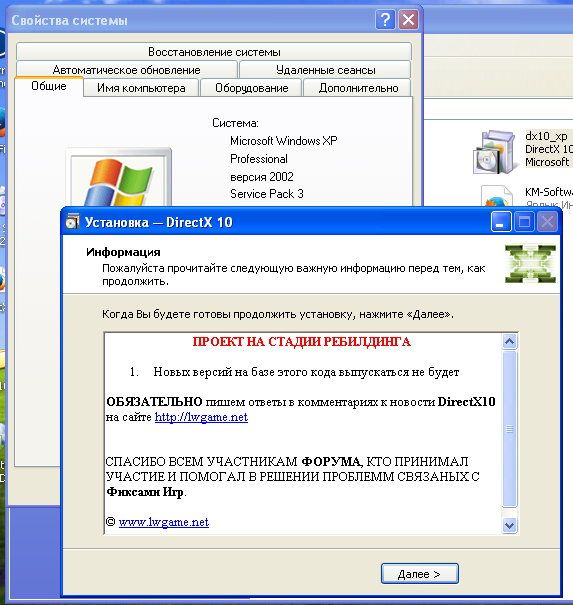This screenshot has height=605, width=573.
Task: Open the http://lwgame.net link
Action: click(201, 417)
